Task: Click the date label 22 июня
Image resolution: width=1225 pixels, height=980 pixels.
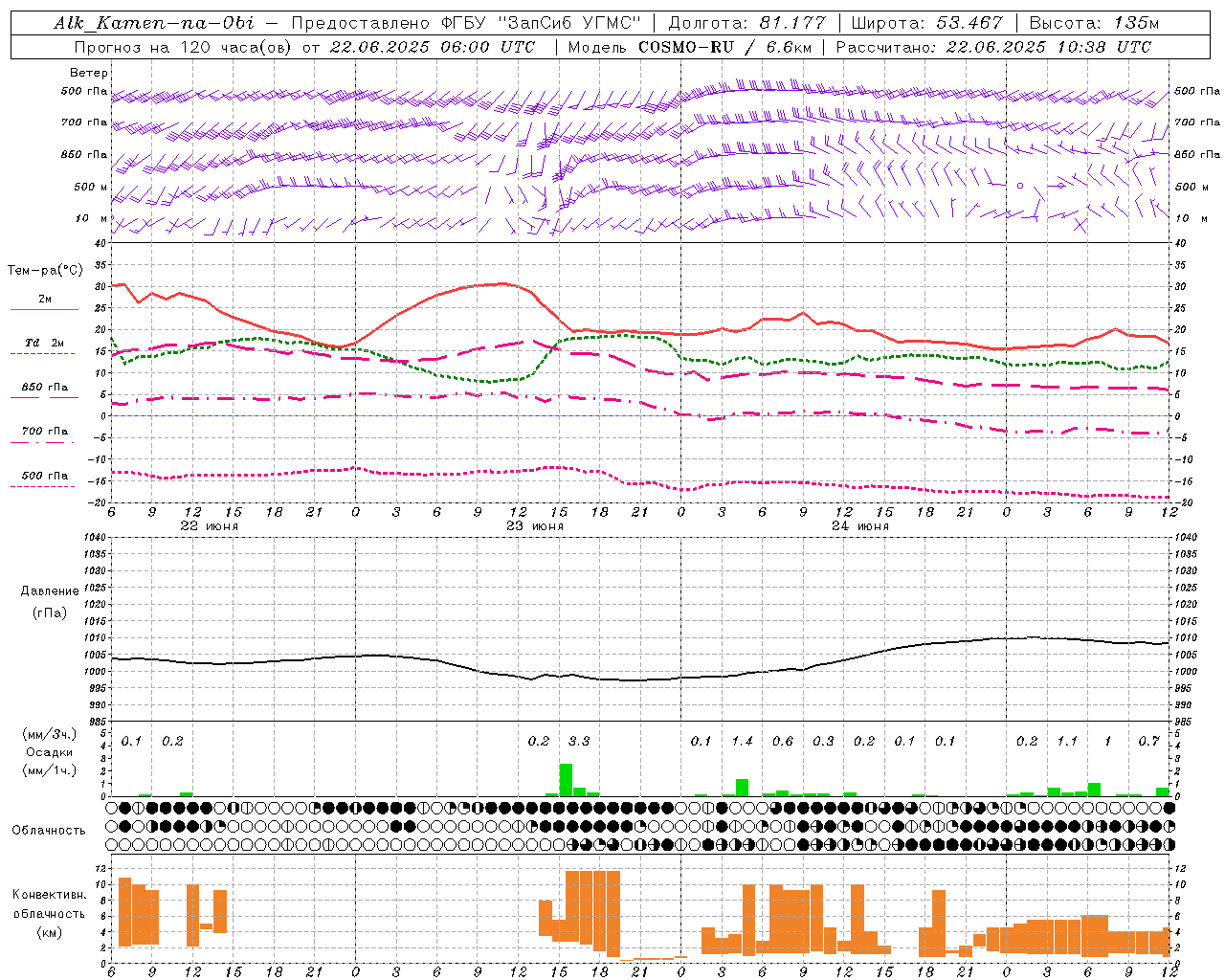Action: 209,526
